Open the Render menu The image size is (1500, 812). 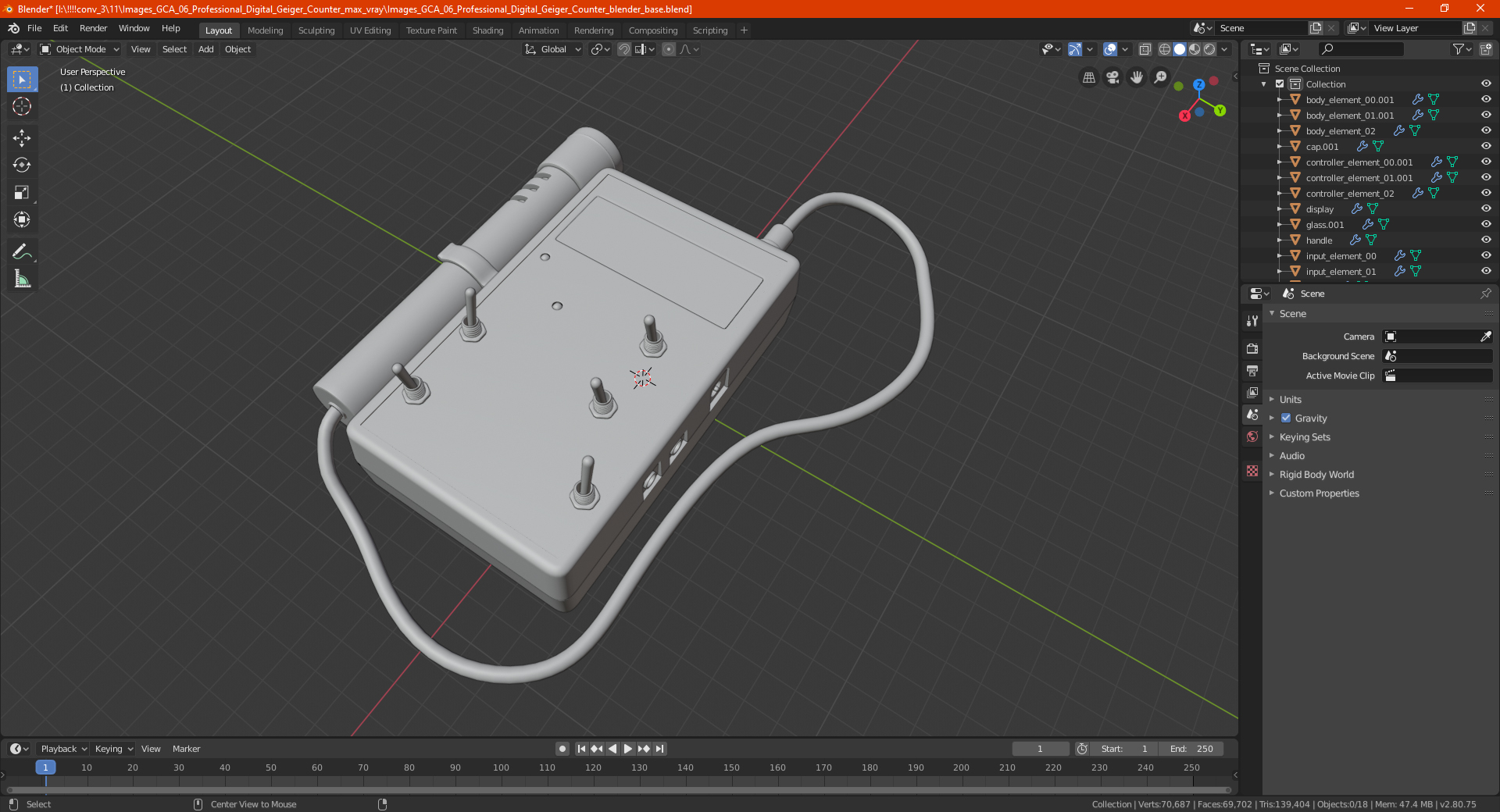93,28
